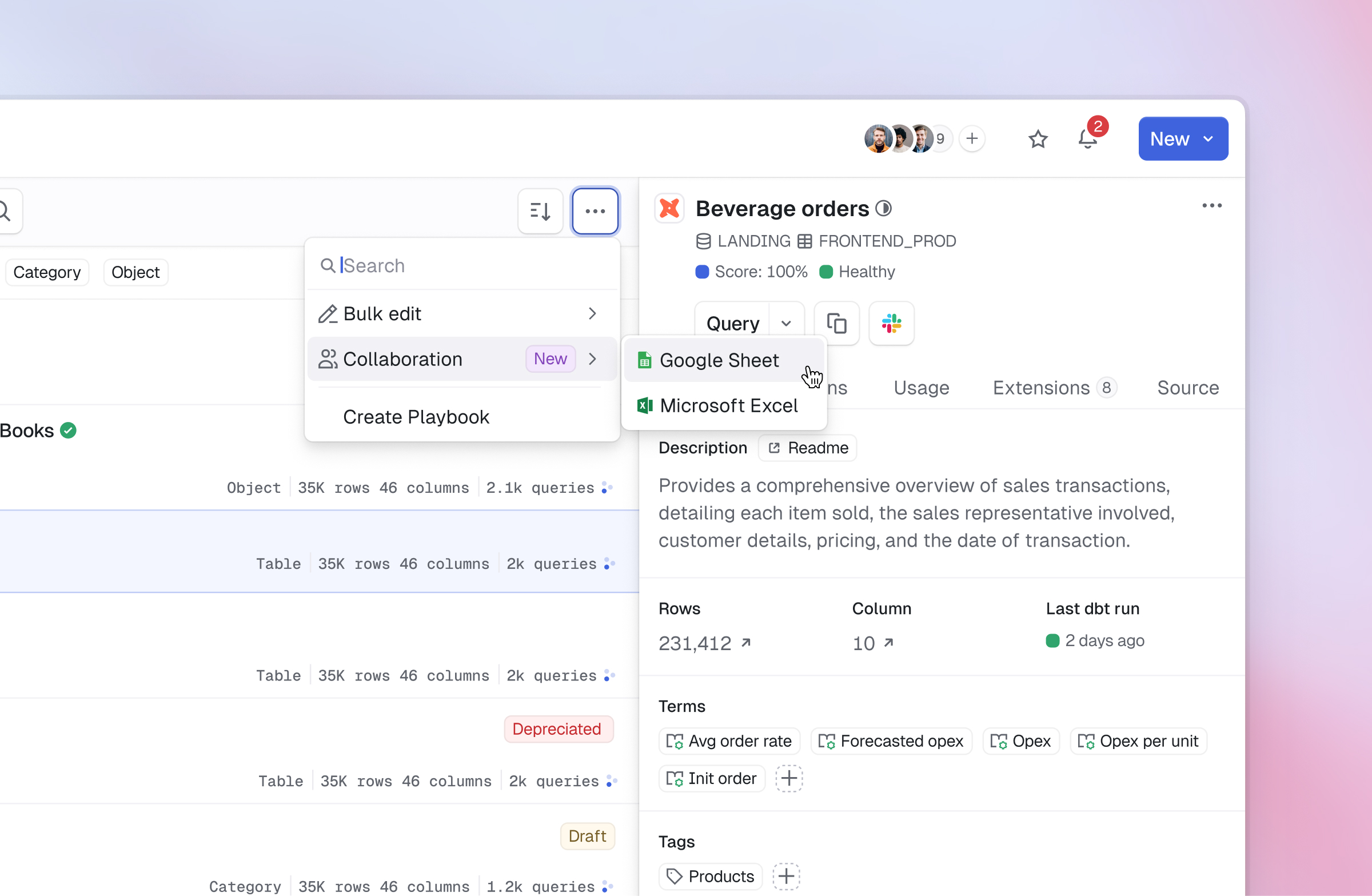Click the copy icon next to Query
Image resolution: width=1372 pixels, height=896 pixels.
pos(836,324)
